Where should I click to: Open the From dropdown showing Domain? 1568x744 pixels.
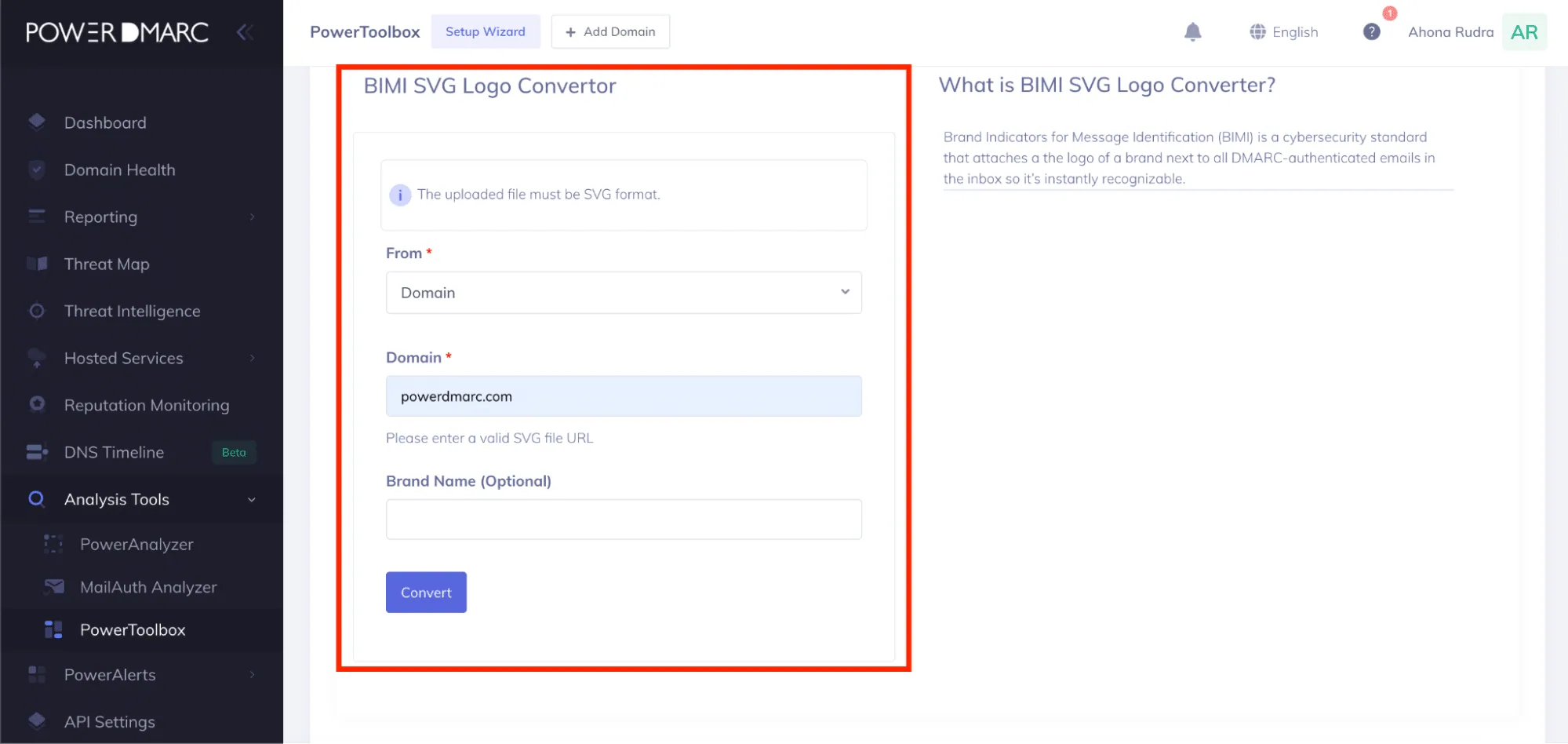click(x=624, y=293)
